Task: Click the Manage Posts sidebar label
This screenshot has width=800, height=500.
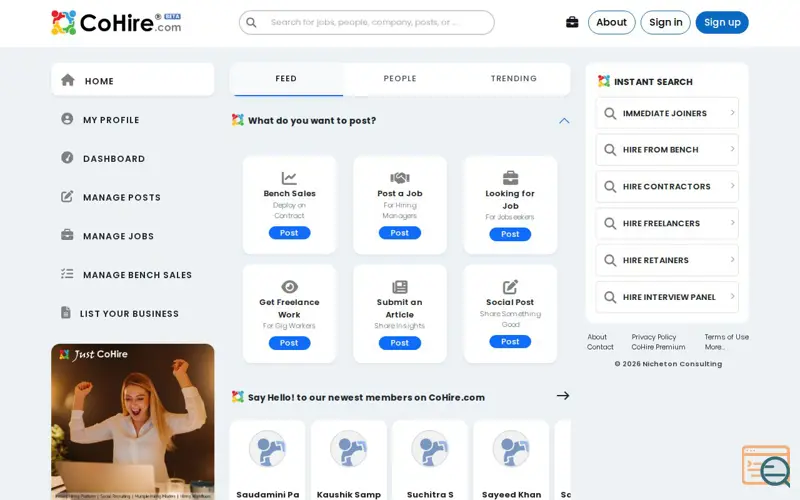Action: (122, 197)
